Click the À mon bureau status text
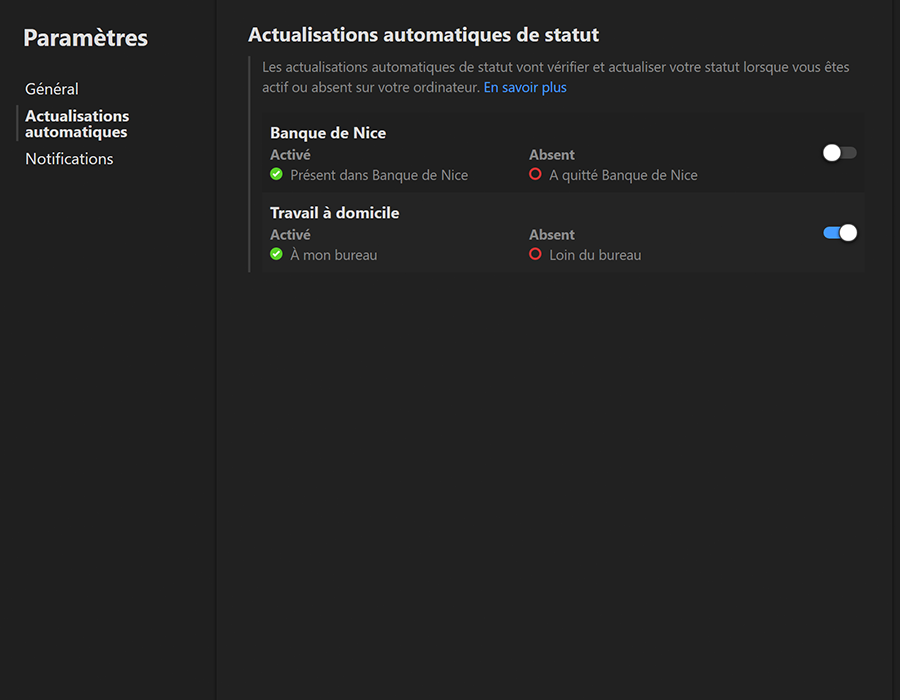 (334, 255)
